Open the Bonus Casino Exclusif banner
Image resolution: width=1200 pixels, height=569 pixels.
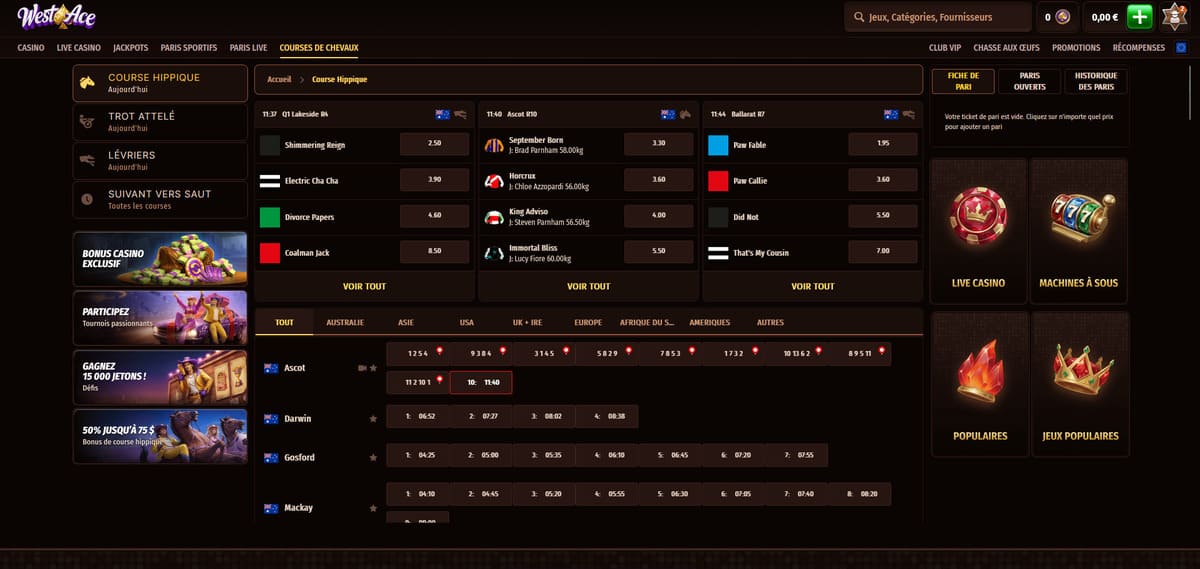point(160,258)
